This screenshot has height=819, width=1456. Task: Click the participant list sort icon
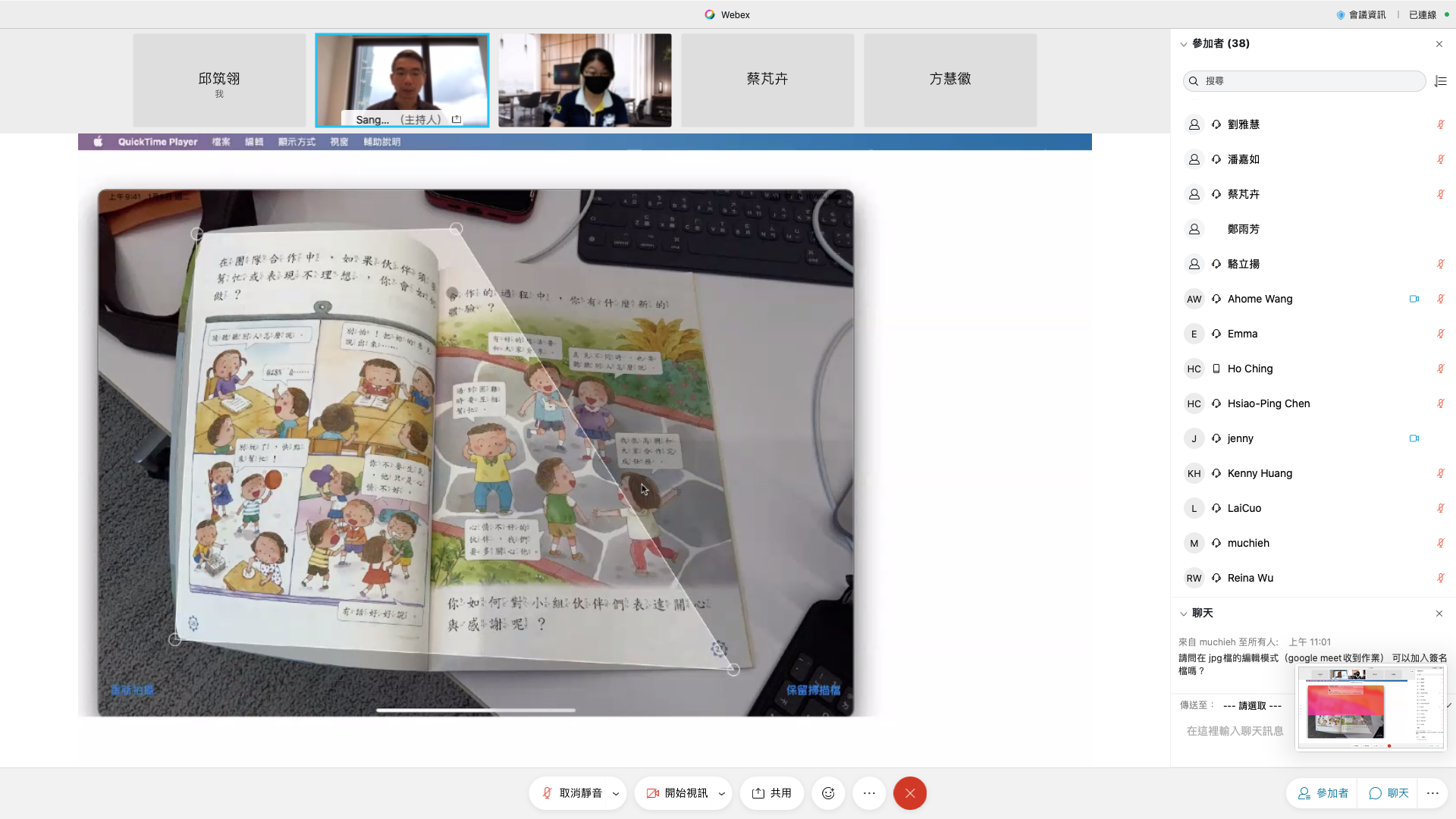tap(1441, 81)
